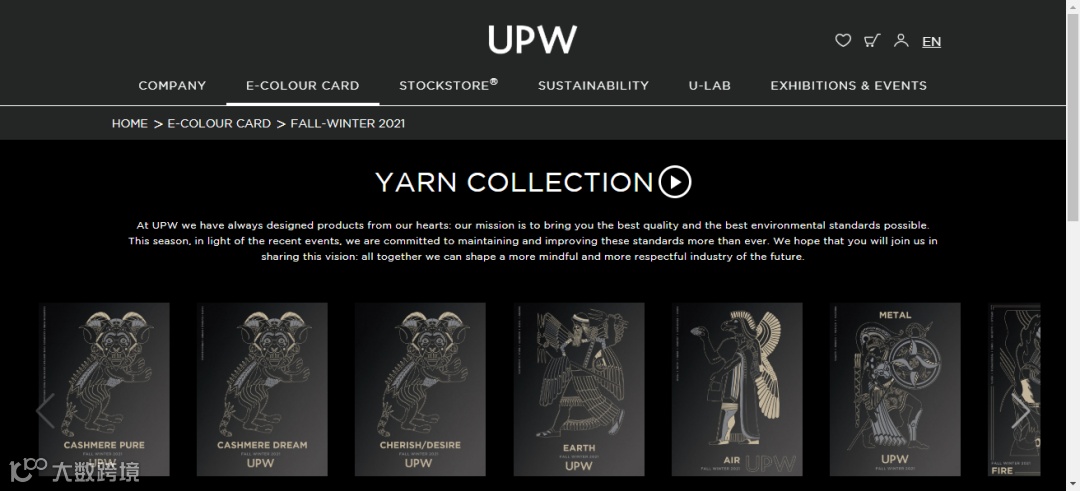
Task: Open EXHIBITIONS & EVENTS menu
Action: (x=849, y=85)
